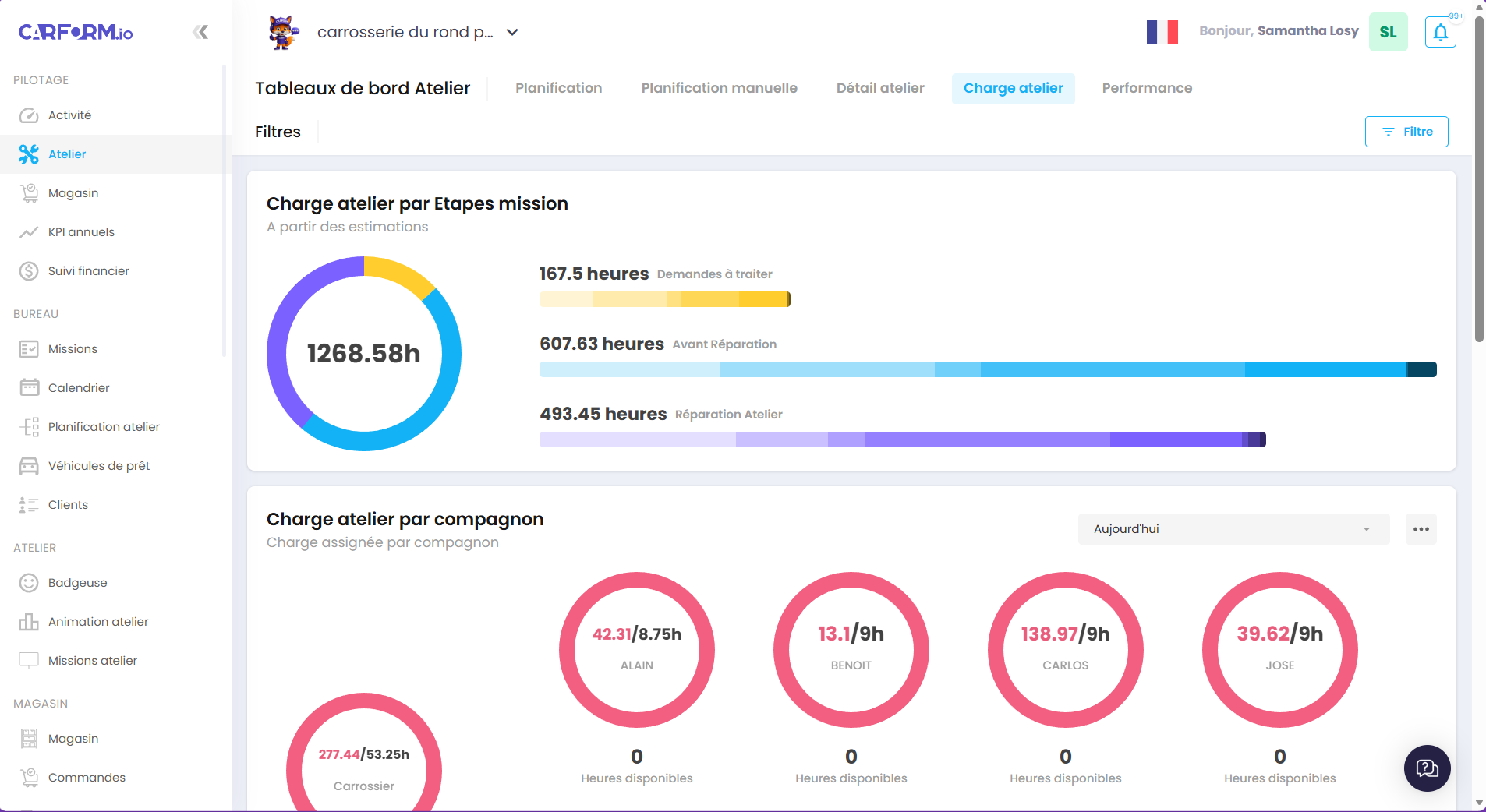Switch to the Performance tab
1486x812 pixels.
(1146, 88)
